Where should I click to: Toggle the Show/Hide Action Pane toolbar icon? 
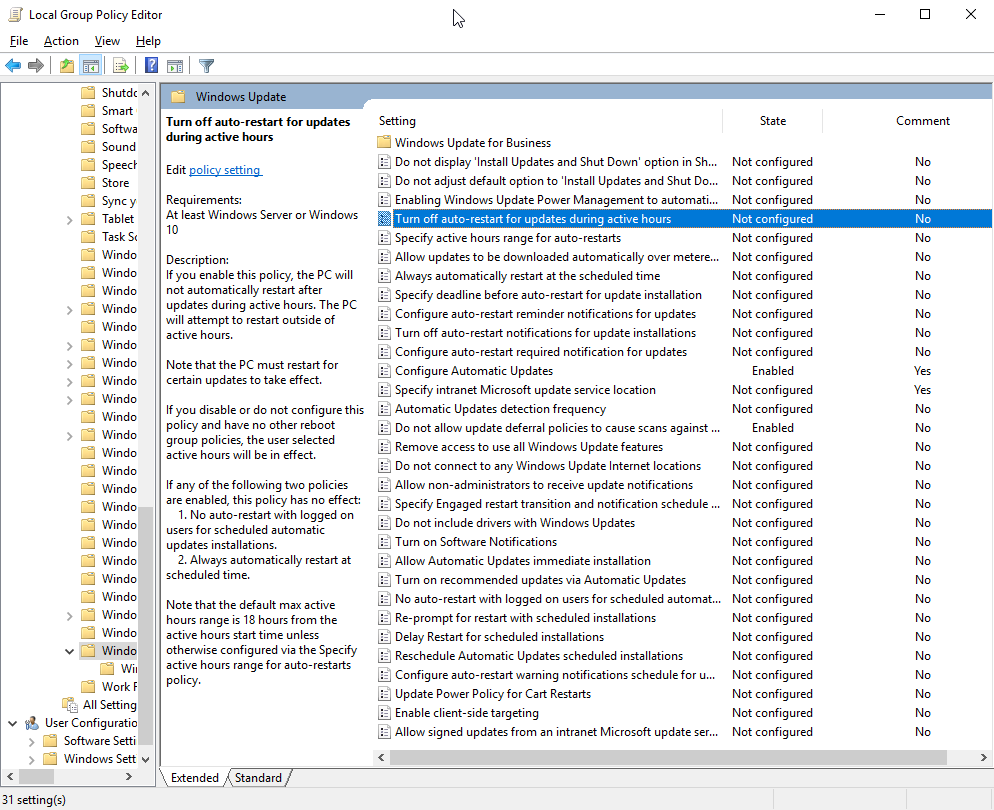click(x=175, y=65)
